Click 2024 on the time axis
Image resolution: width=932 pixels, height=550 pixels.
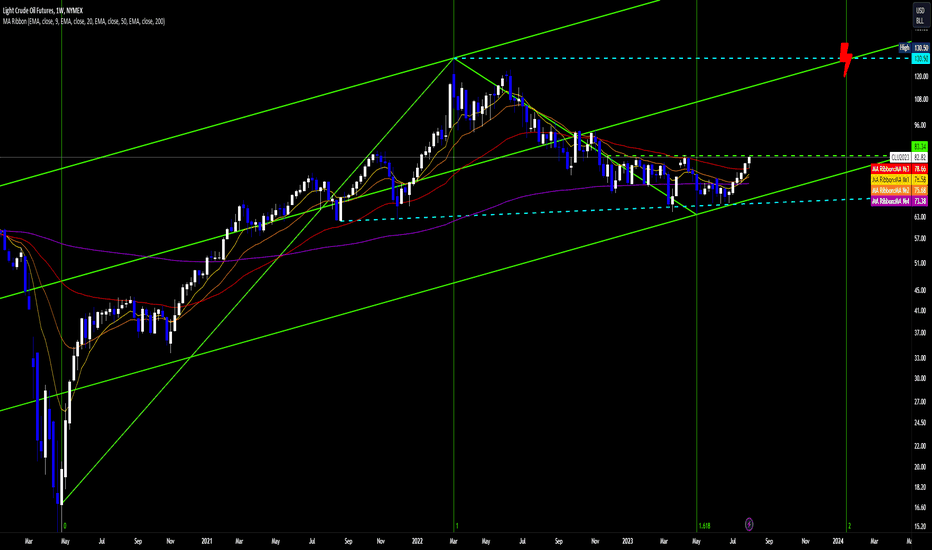pos(838,542)
